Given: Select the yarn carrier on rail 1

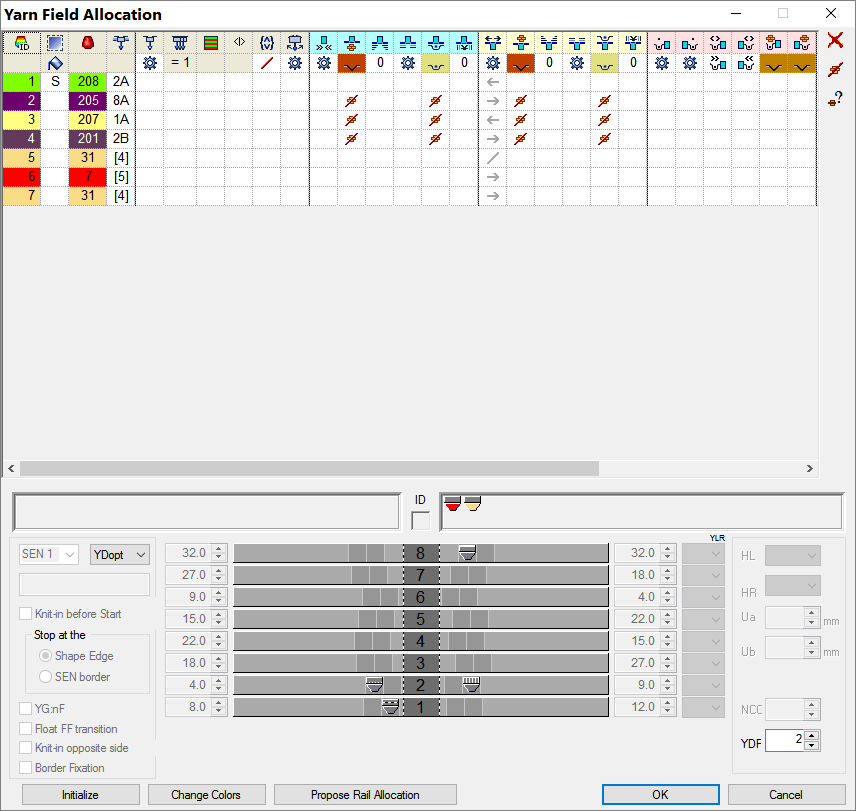Looking at the screenshot, I should pos(391,707).
